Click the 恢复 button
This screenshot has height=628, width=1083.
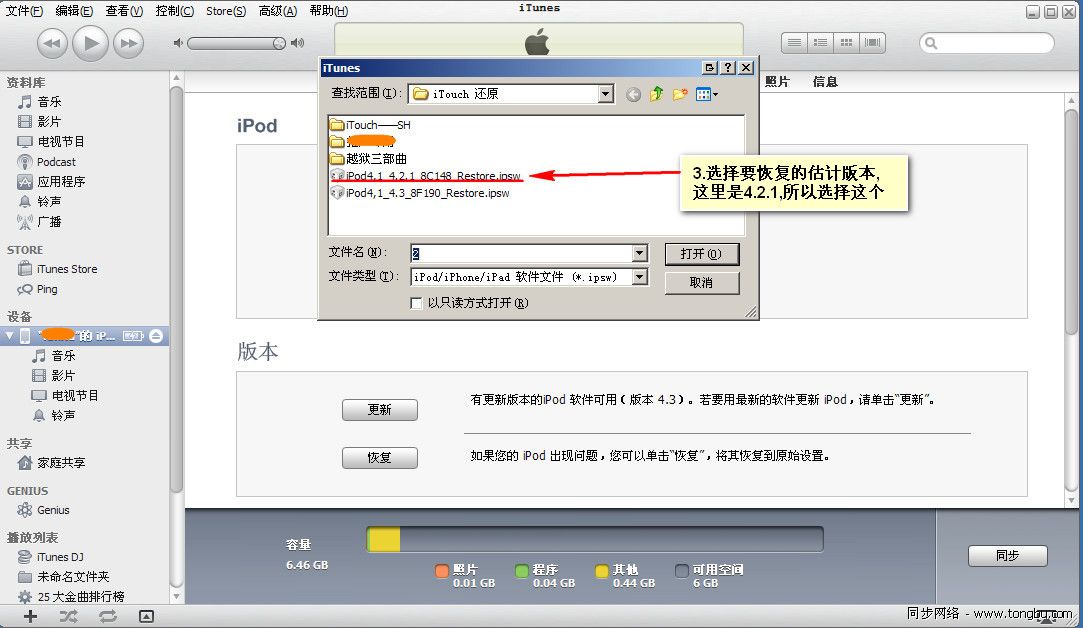point(379,458)
